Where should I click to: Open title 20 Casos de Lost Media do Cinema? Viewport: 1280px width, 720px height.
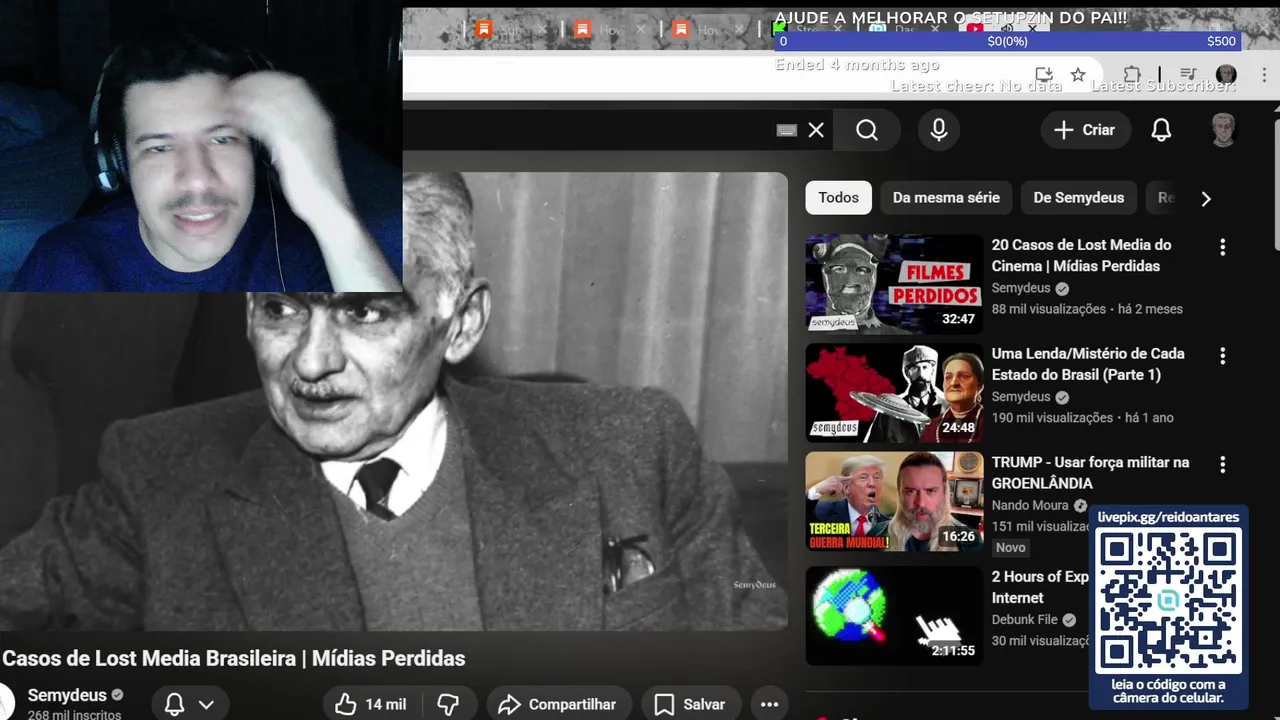(1081, 255)
